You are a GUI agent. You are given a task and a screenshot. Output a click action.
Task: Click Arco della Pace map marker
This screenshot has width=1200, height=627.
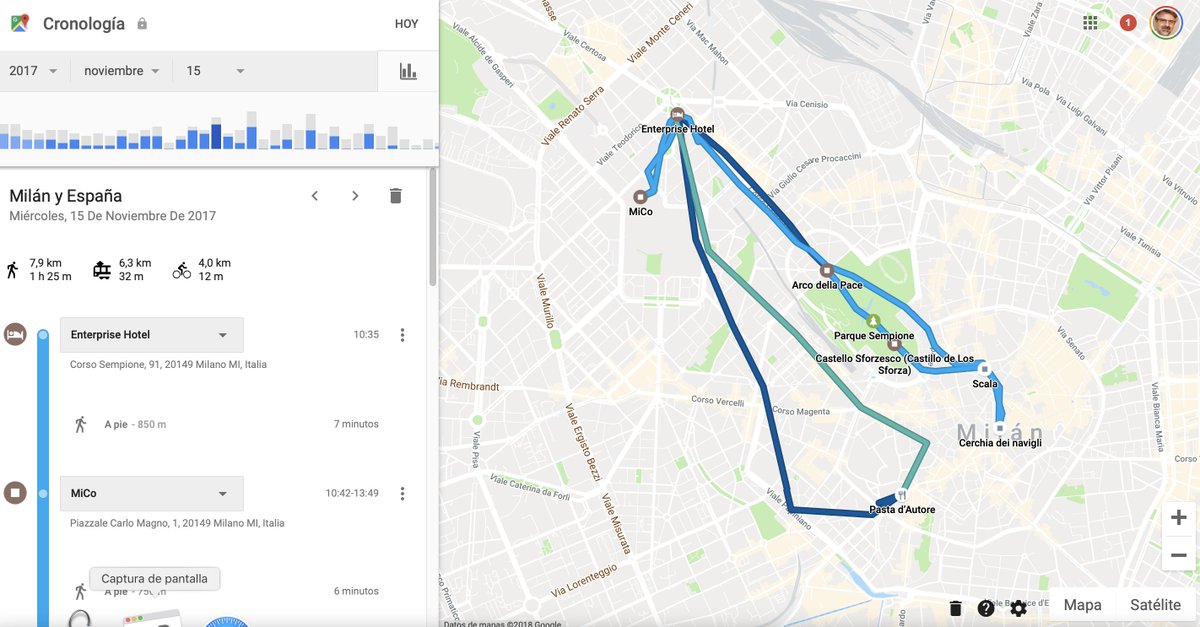(x=826, y=270)
